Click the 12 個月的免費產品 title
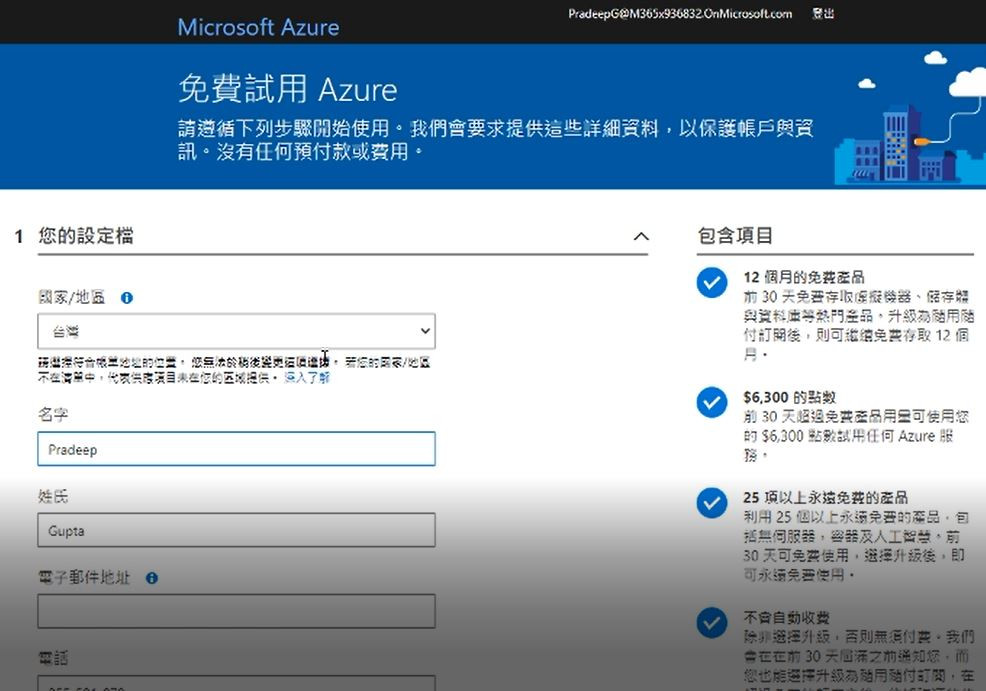Screen dimensions: 986x691 [804, 277]
